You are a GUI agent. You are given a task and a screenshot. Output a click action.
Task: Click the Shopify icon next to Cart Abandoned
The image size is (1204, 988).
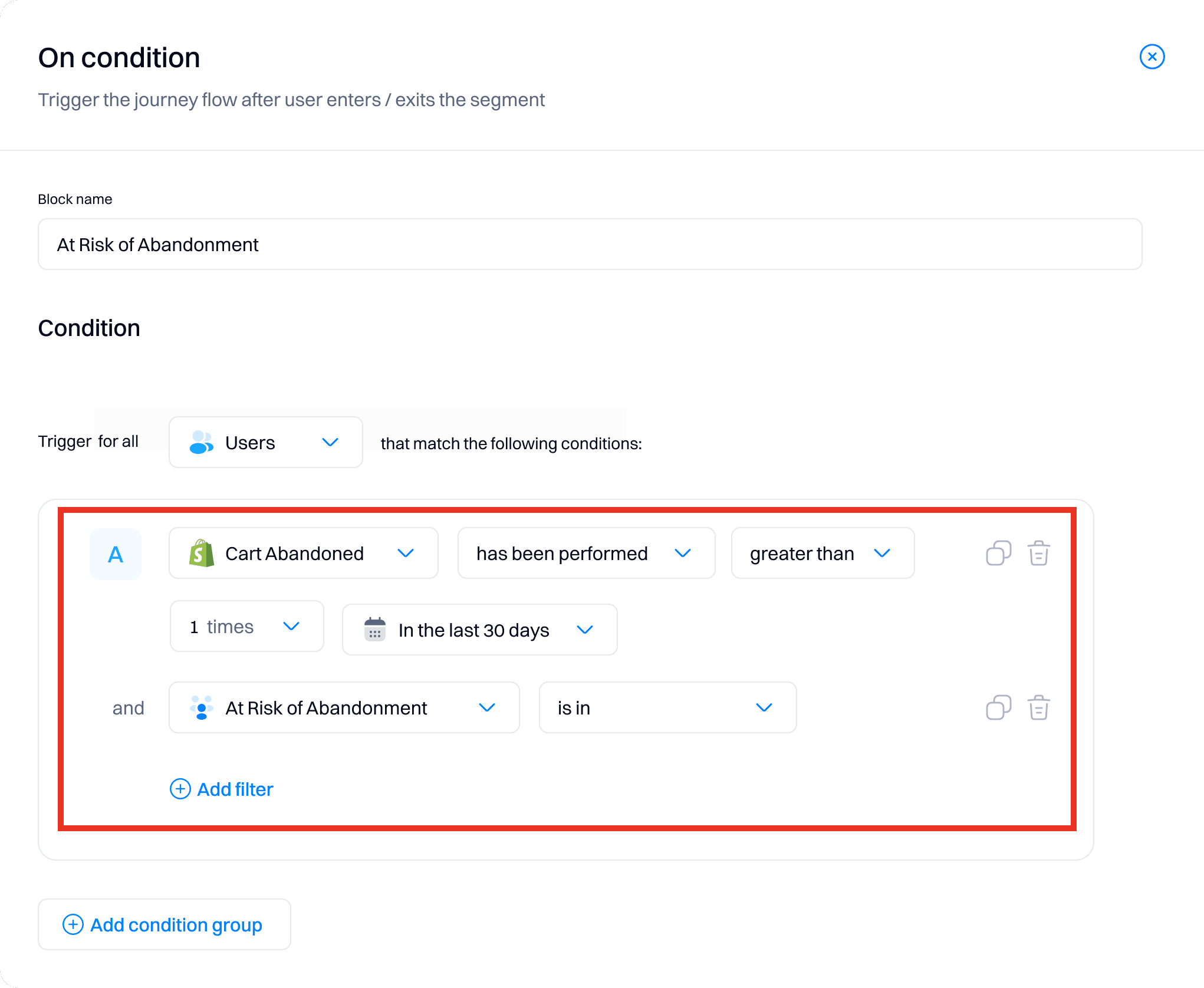(201, 553)
